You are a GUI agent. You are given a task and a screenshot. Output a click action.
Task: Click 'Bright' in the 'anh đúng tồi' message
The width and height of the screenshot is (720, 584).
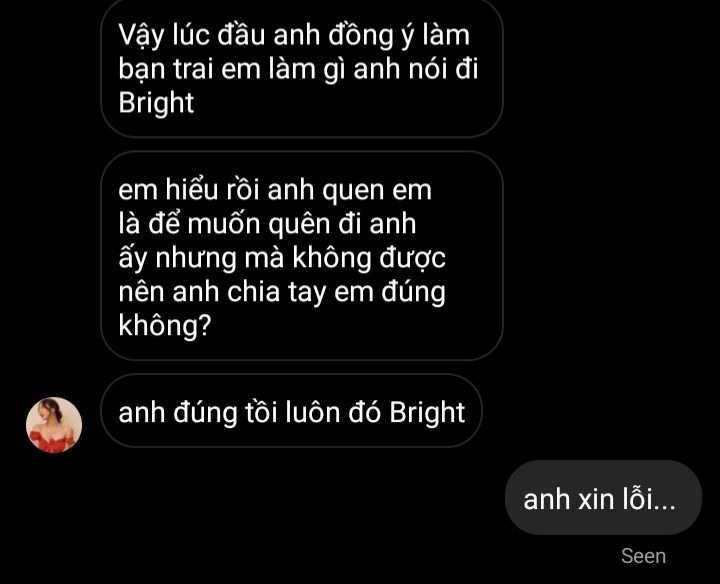427,413
